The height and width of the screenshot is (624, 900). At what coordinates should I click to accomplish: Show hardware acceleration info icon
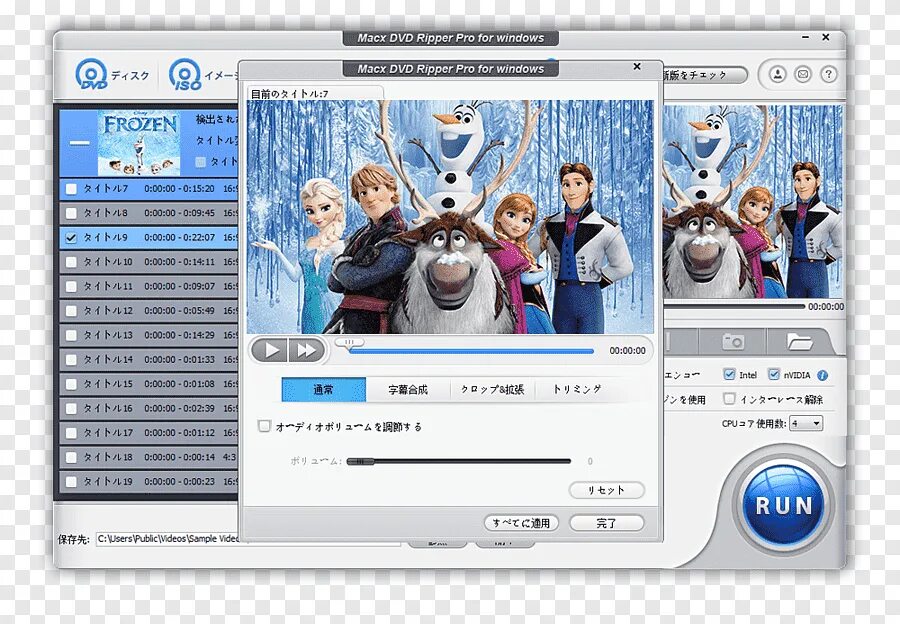click(822, 375)
